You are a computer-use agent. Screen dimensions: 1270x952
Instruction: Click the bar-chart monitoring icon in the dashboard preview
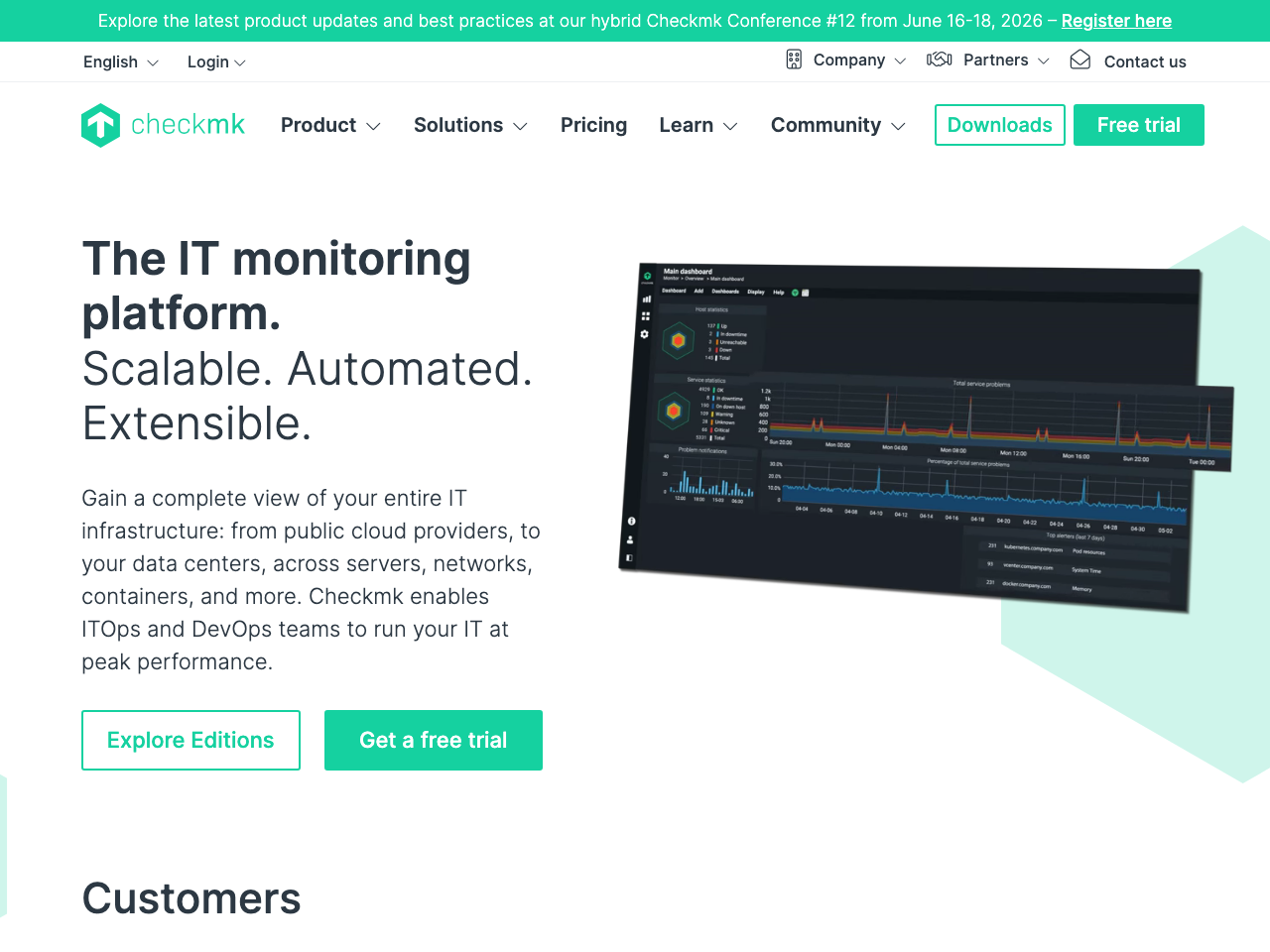point(645,298)
